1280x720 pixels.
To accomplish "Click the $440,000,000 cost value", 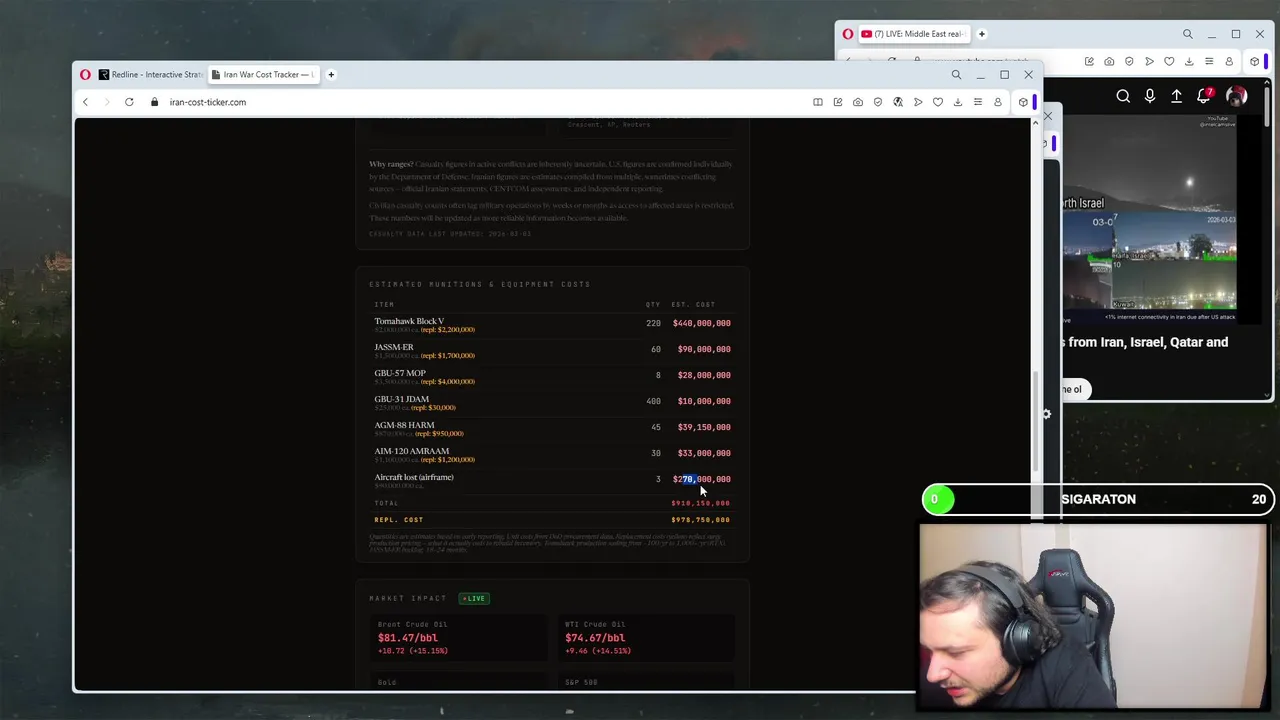I will point(701,323).
